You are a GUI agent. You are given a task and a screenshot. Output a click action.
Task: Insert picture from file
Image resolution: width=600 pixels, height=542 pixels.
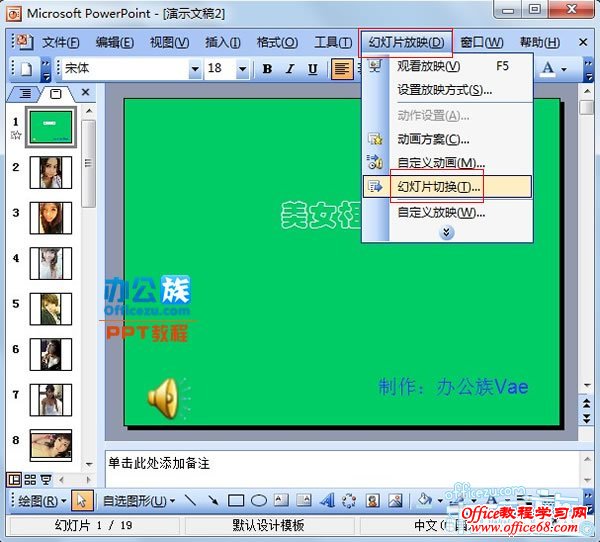tap(395, 500)
